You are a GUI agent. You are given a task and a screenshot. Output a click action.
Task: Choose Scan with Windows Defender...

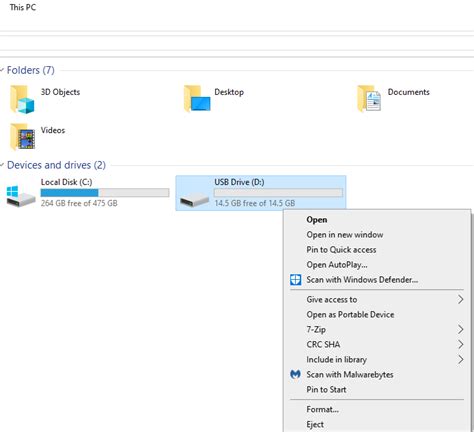point(377,280)
